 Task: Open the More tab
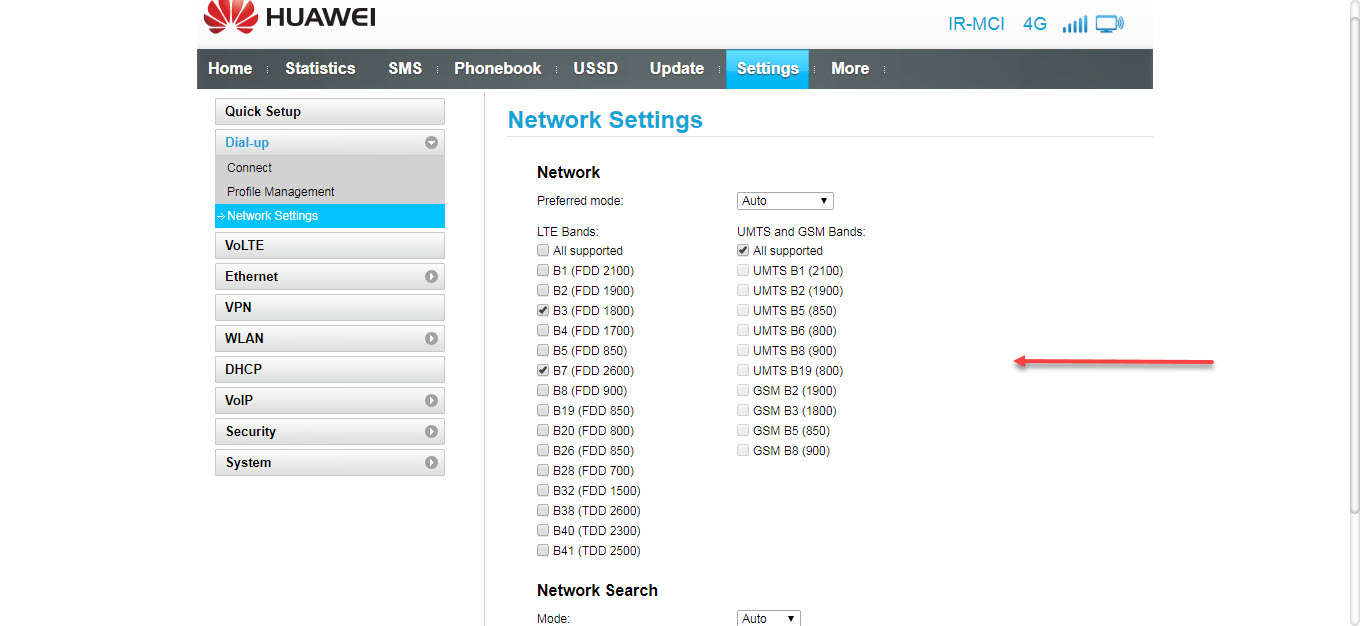[850, 69]
